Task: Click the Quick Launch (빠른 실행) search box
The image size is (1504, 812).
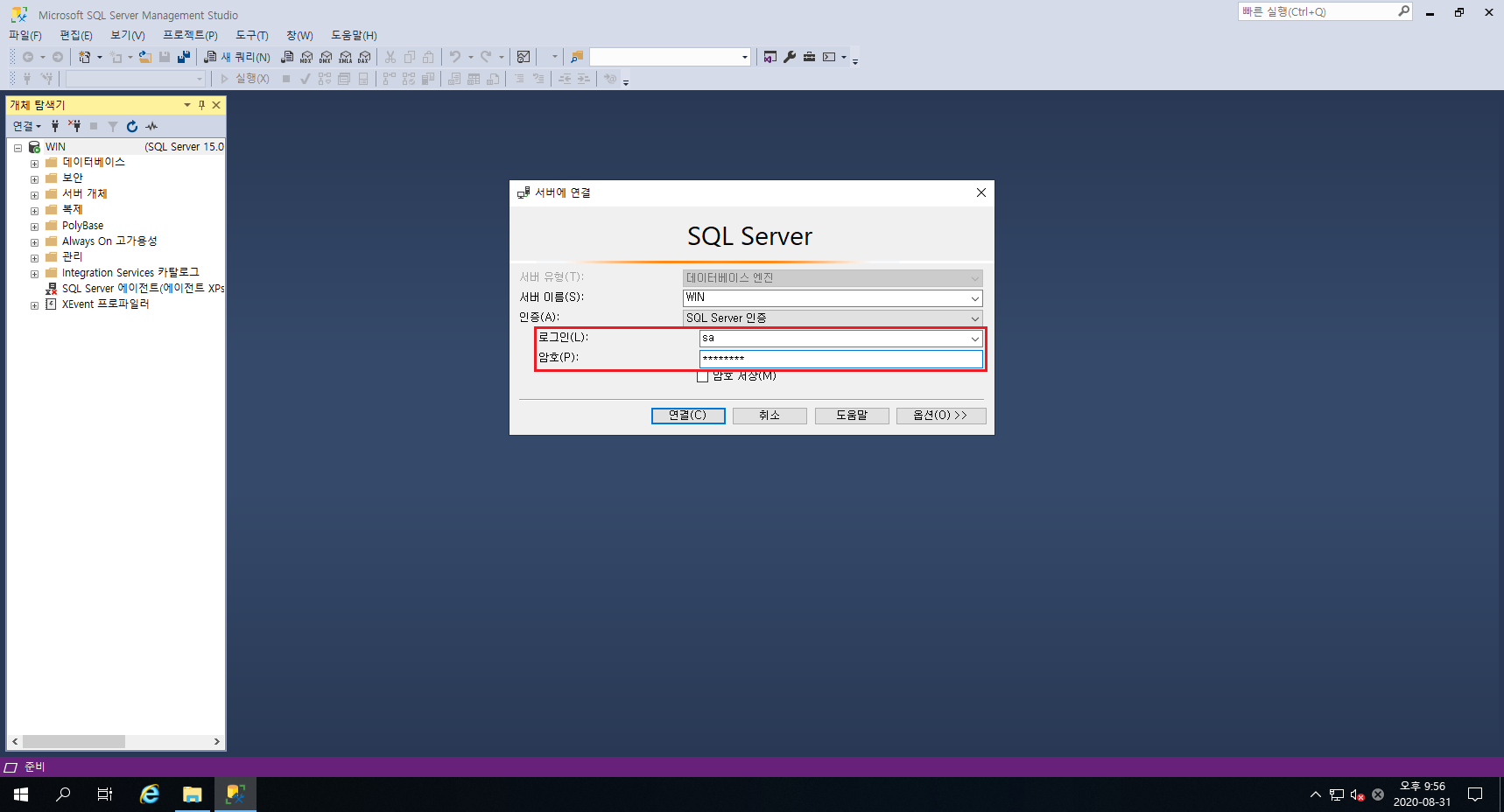Action: 1325,11
